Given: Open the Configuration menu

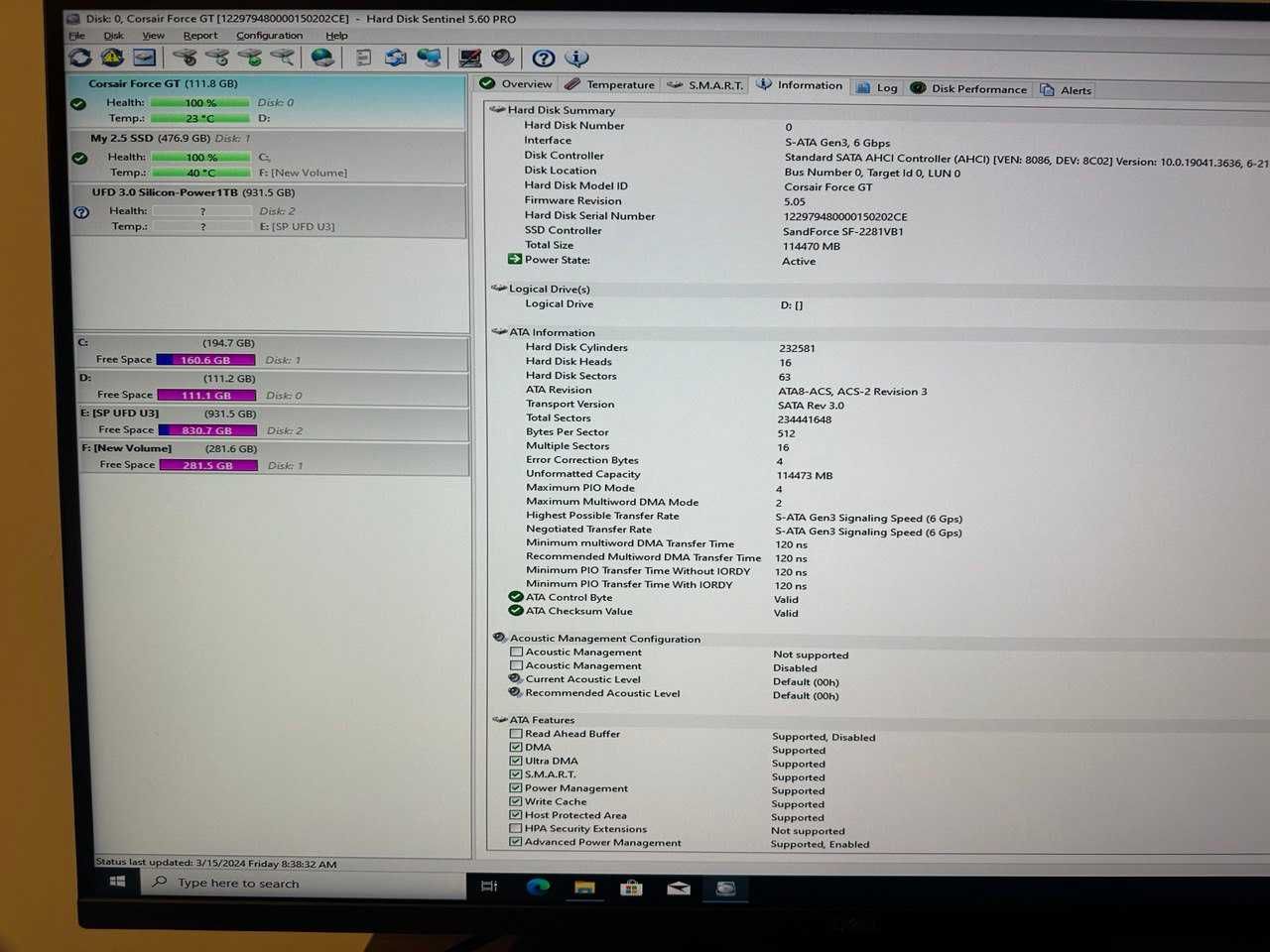Looking at the screenshot, I should point(269,36).
